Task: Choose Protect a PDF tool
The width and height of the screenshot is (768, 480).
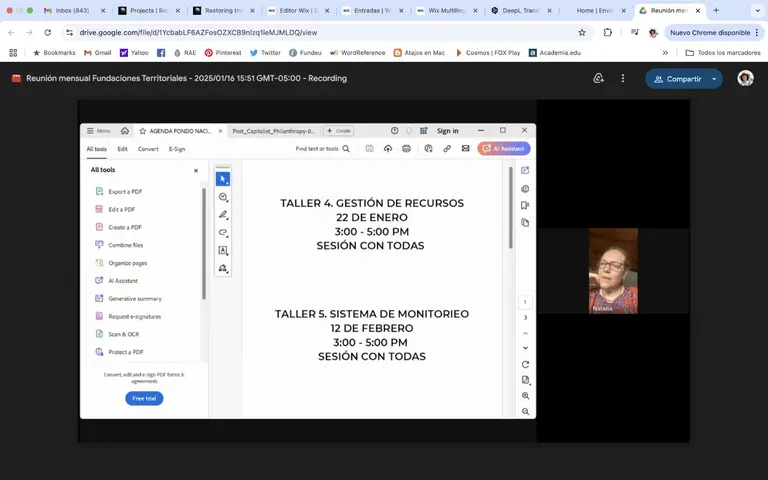Action: (x=119, y=352)
